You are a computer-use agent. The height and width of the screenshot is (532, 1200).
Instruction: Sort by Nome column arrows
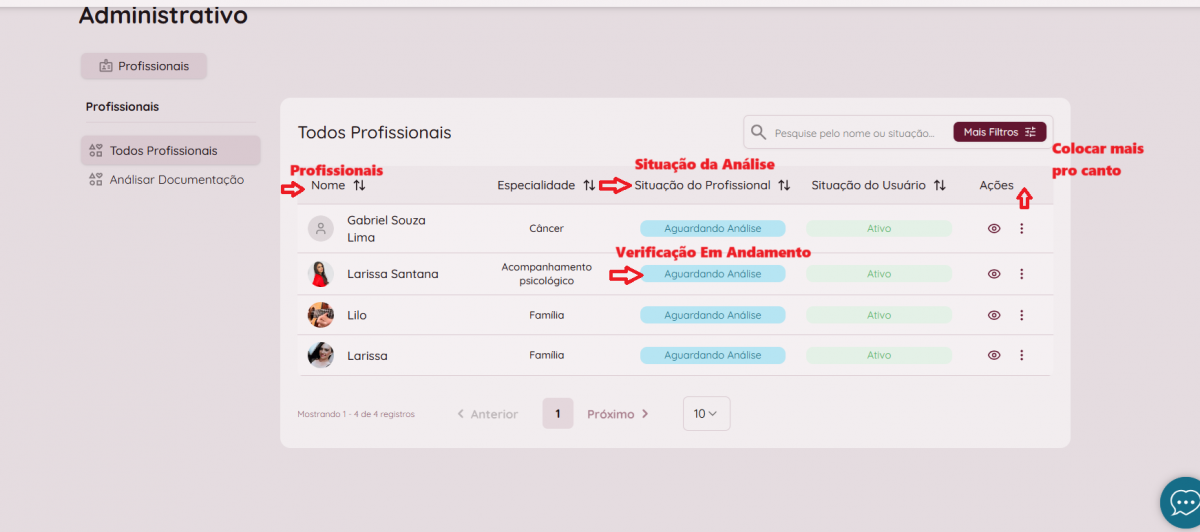click(359, 185)
